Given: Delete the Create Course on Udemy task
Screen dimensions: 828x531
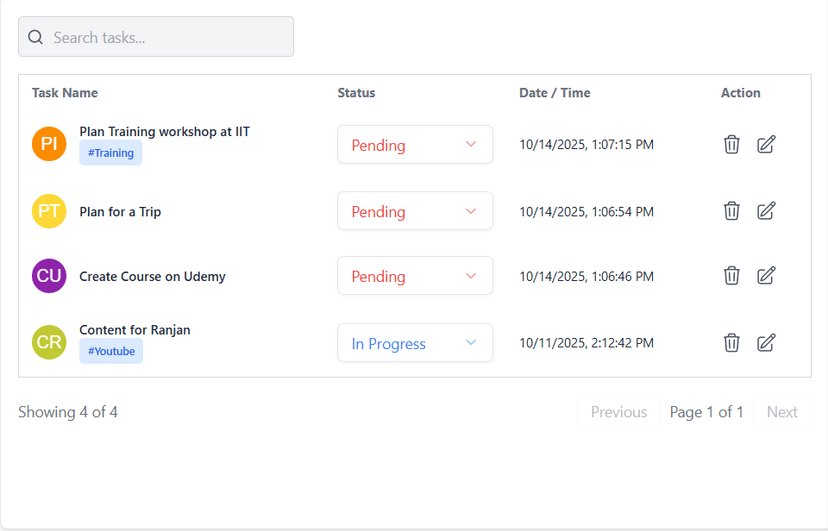Looking at the screenshot, I should 732,276.
